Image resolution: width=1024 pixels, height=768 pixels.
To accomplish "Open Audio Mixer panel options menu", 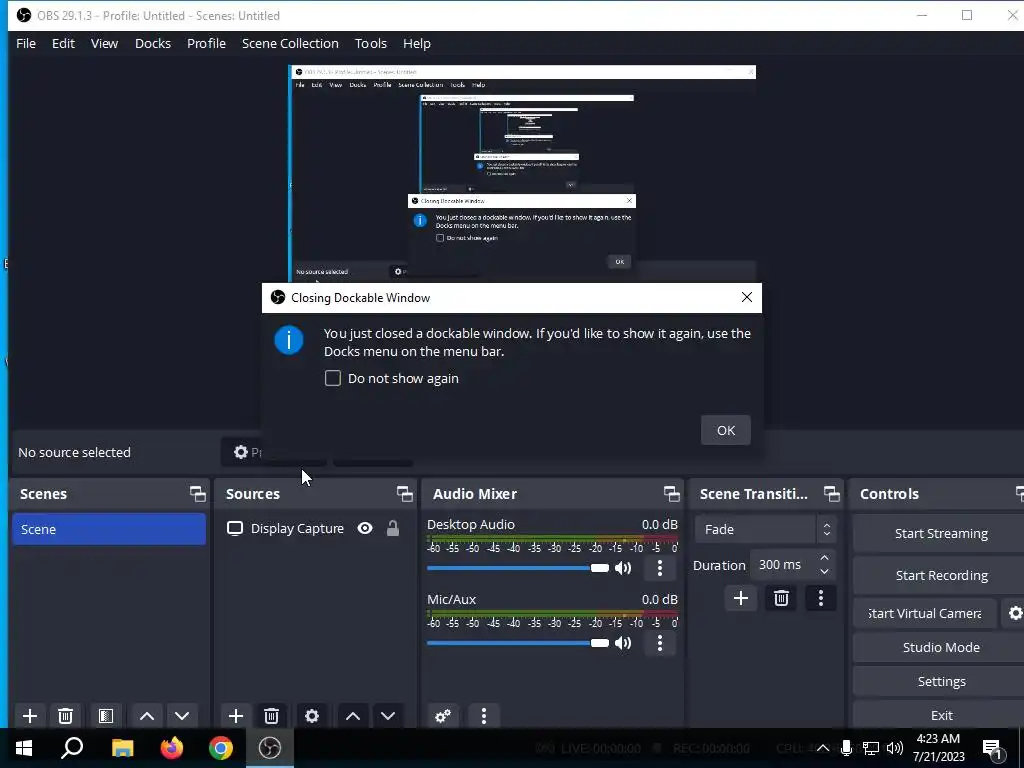I will (484, 716).
